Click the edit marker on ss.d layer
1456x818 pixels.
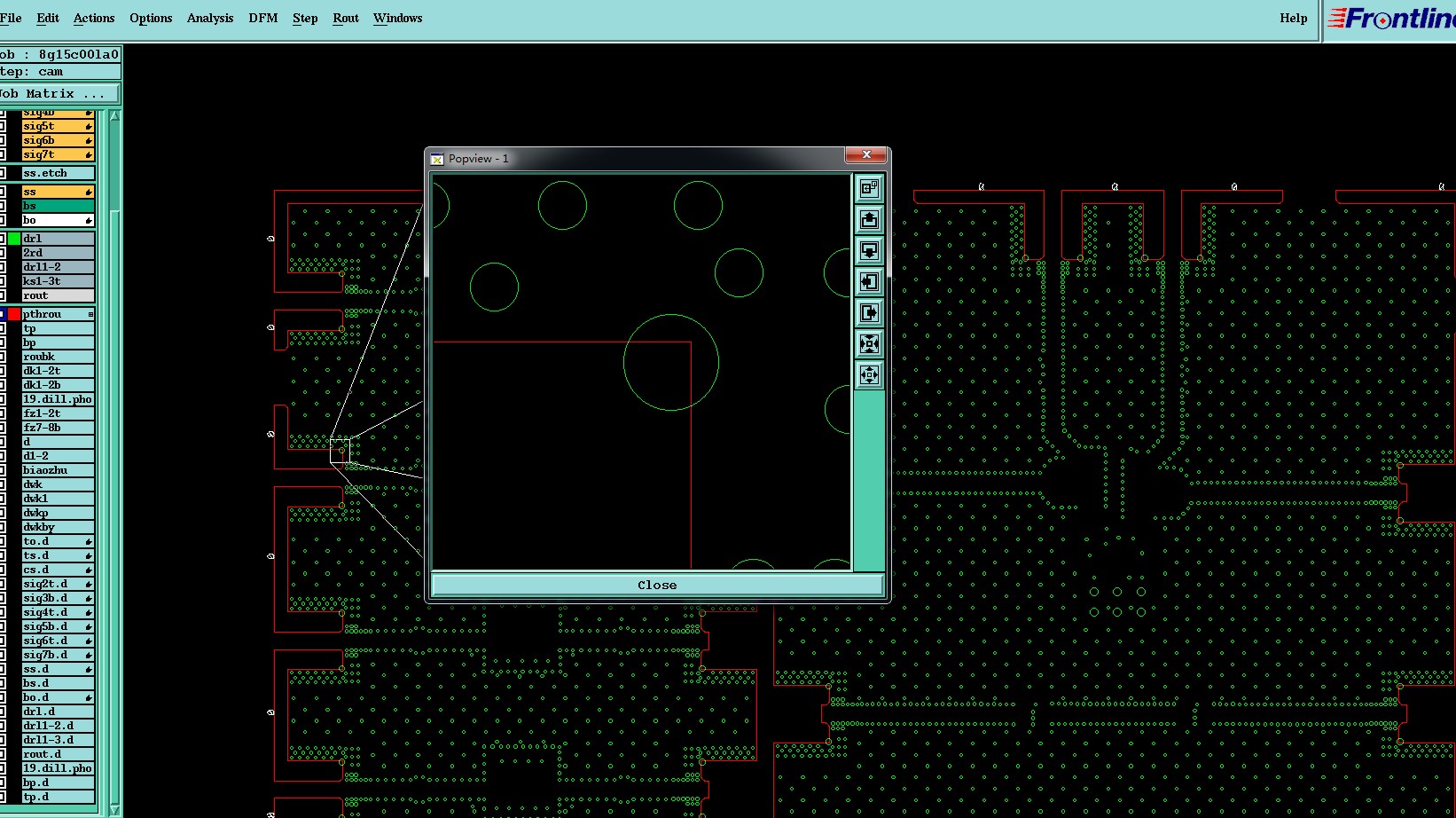89,670
